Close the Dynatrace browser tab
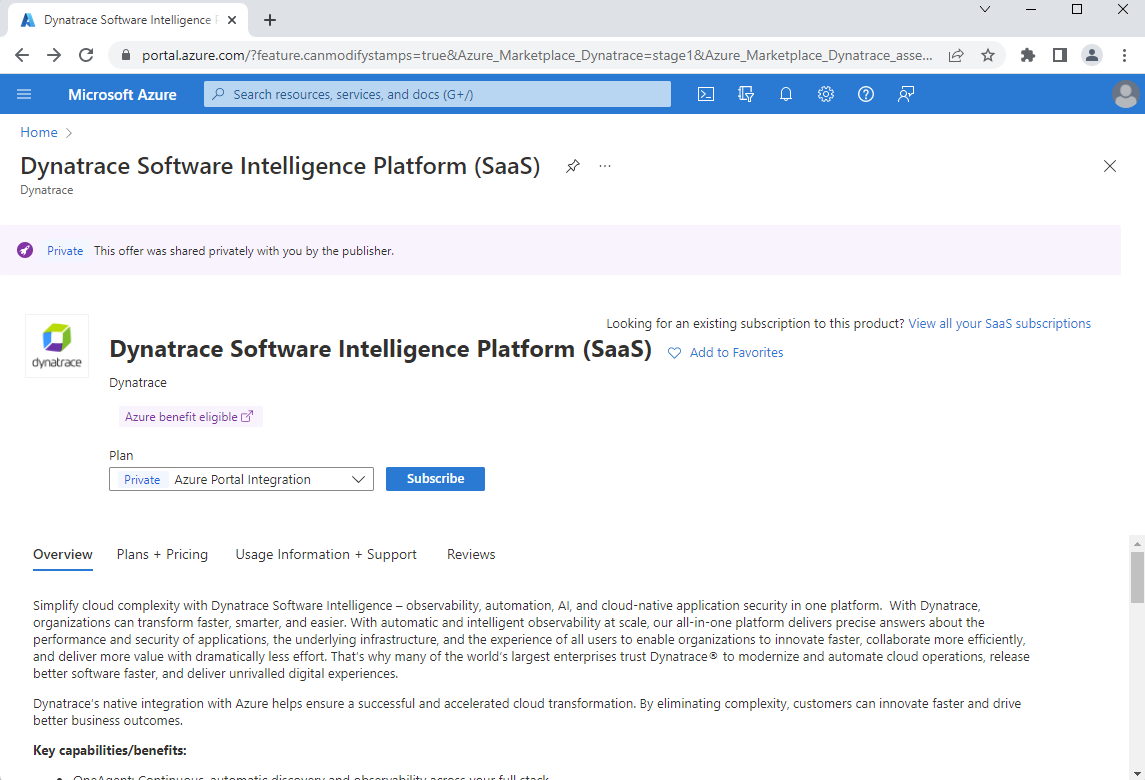The width and height of the screenshot is (1145, 780). point(231,20)
